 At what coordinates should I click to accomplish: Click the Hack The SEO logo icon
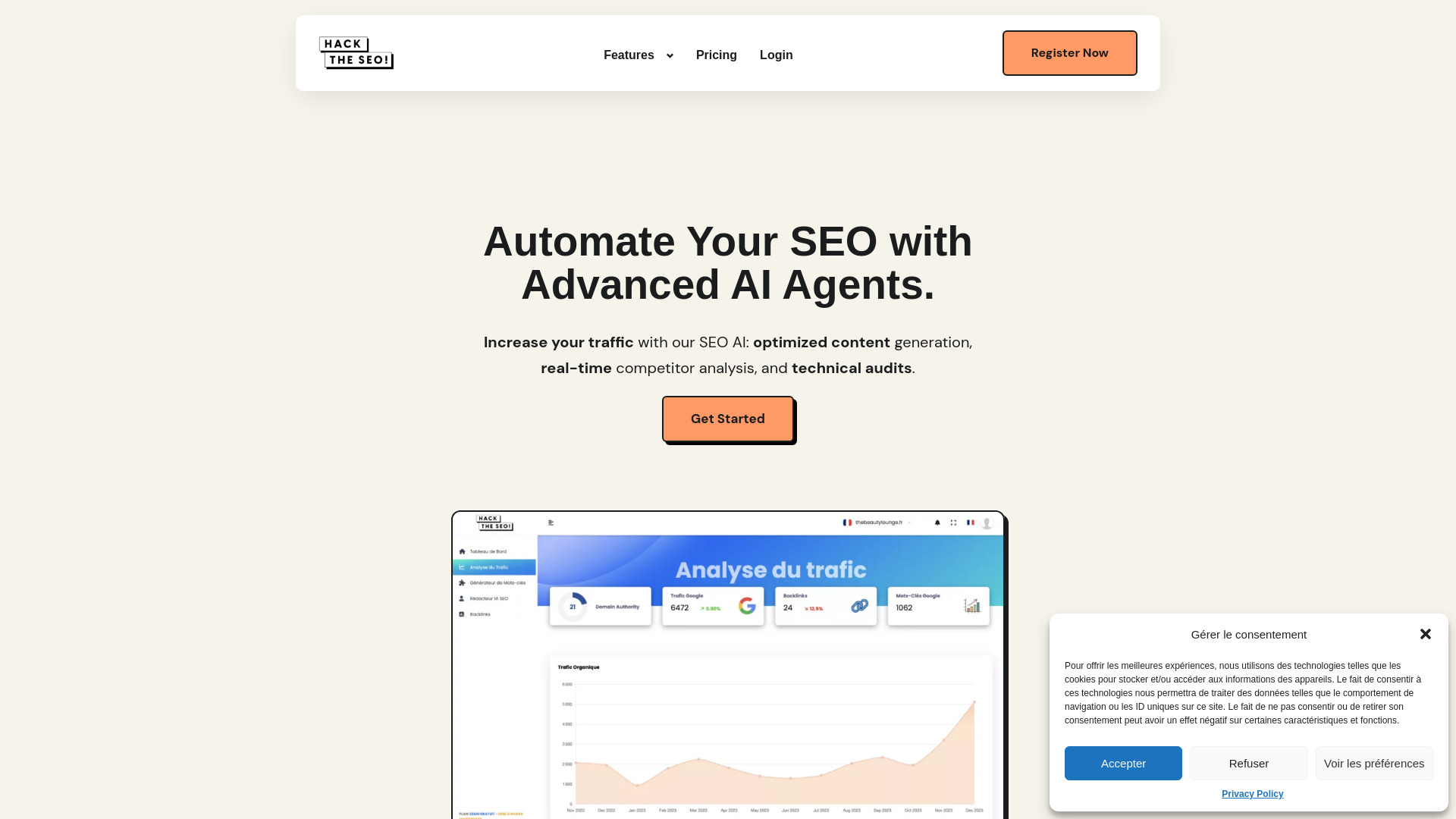[x=356, y=52]
